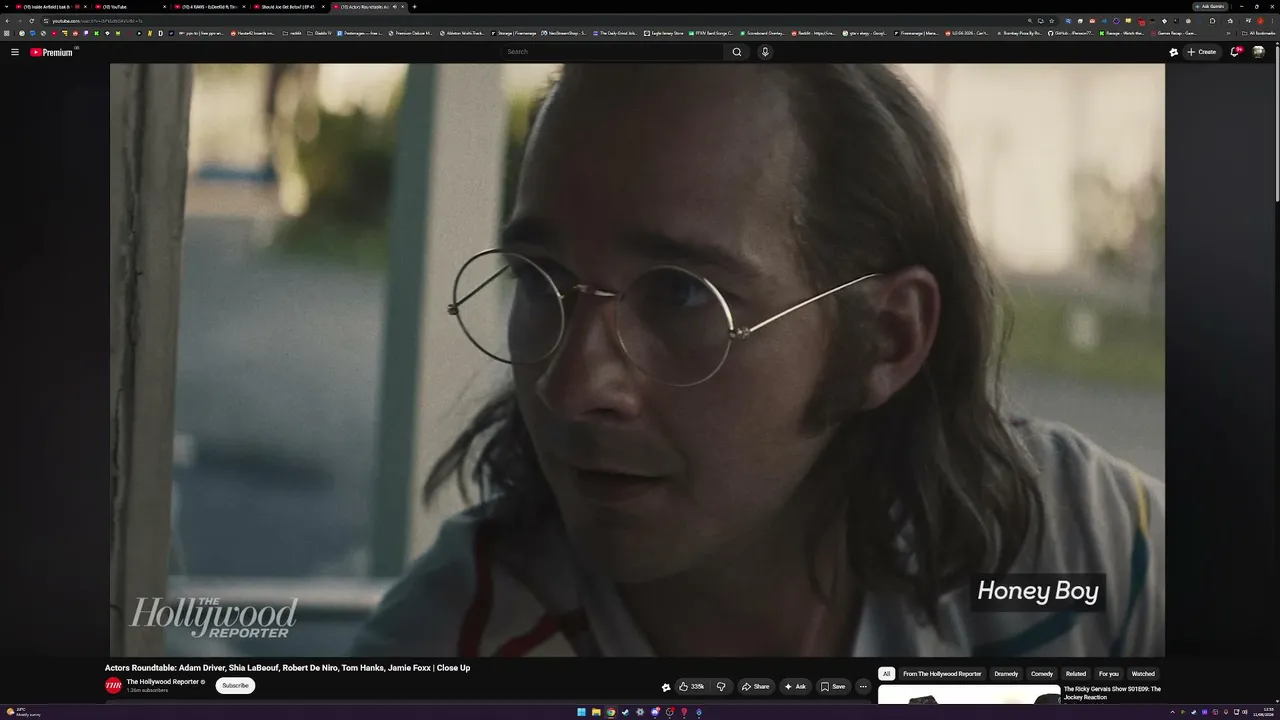The image size is (1280, 720).
Task: Filter by From The Hollywood Reporter chip
Action: tap(942, 674)
